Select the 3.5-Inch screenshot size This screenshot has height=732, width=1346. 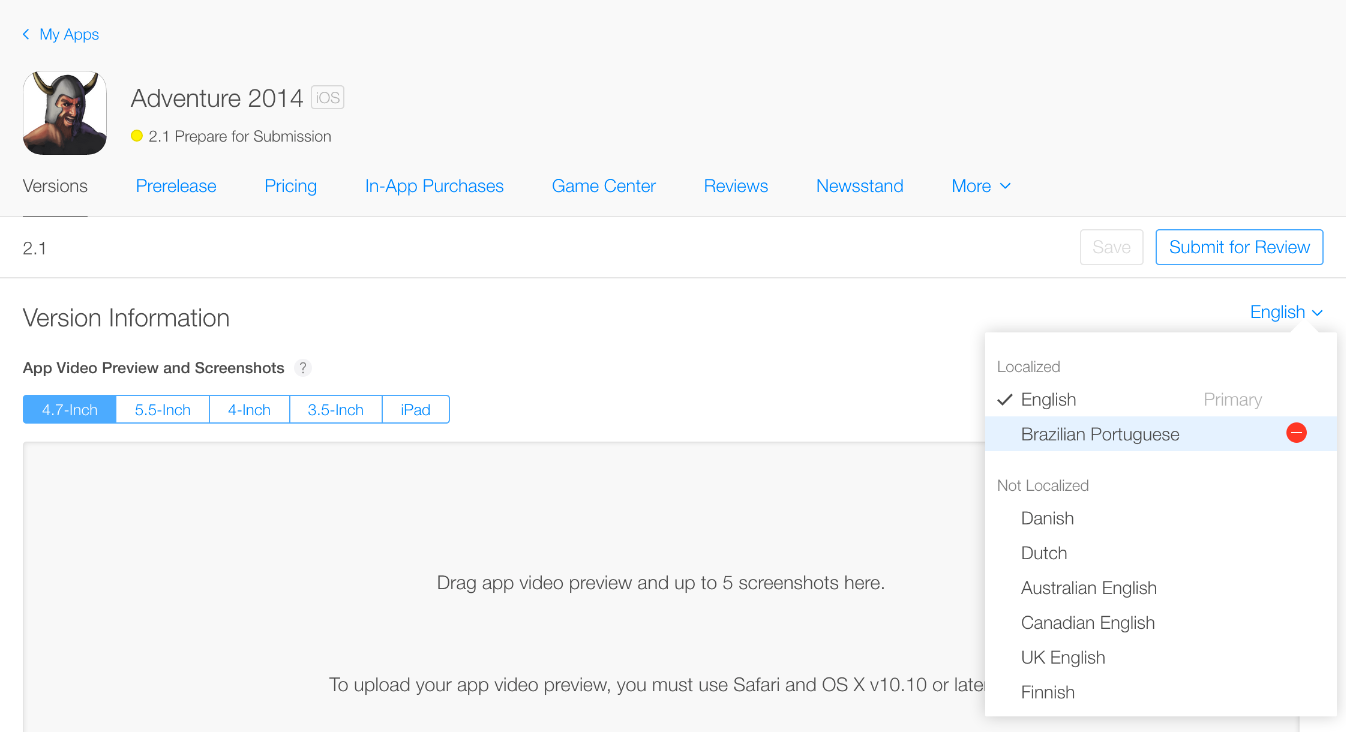click(336, 410)
